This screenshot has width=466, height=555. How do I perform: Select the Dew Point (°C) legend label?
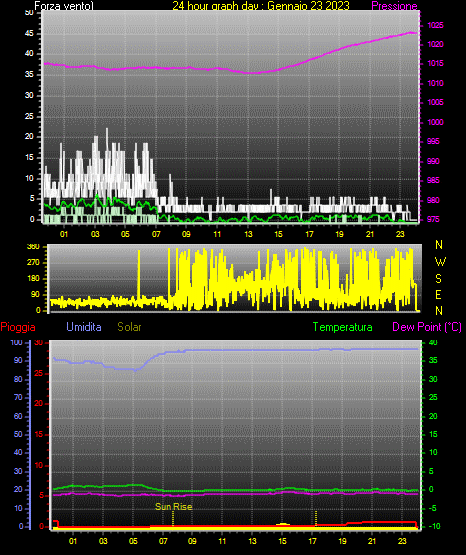tap(427, 327)
